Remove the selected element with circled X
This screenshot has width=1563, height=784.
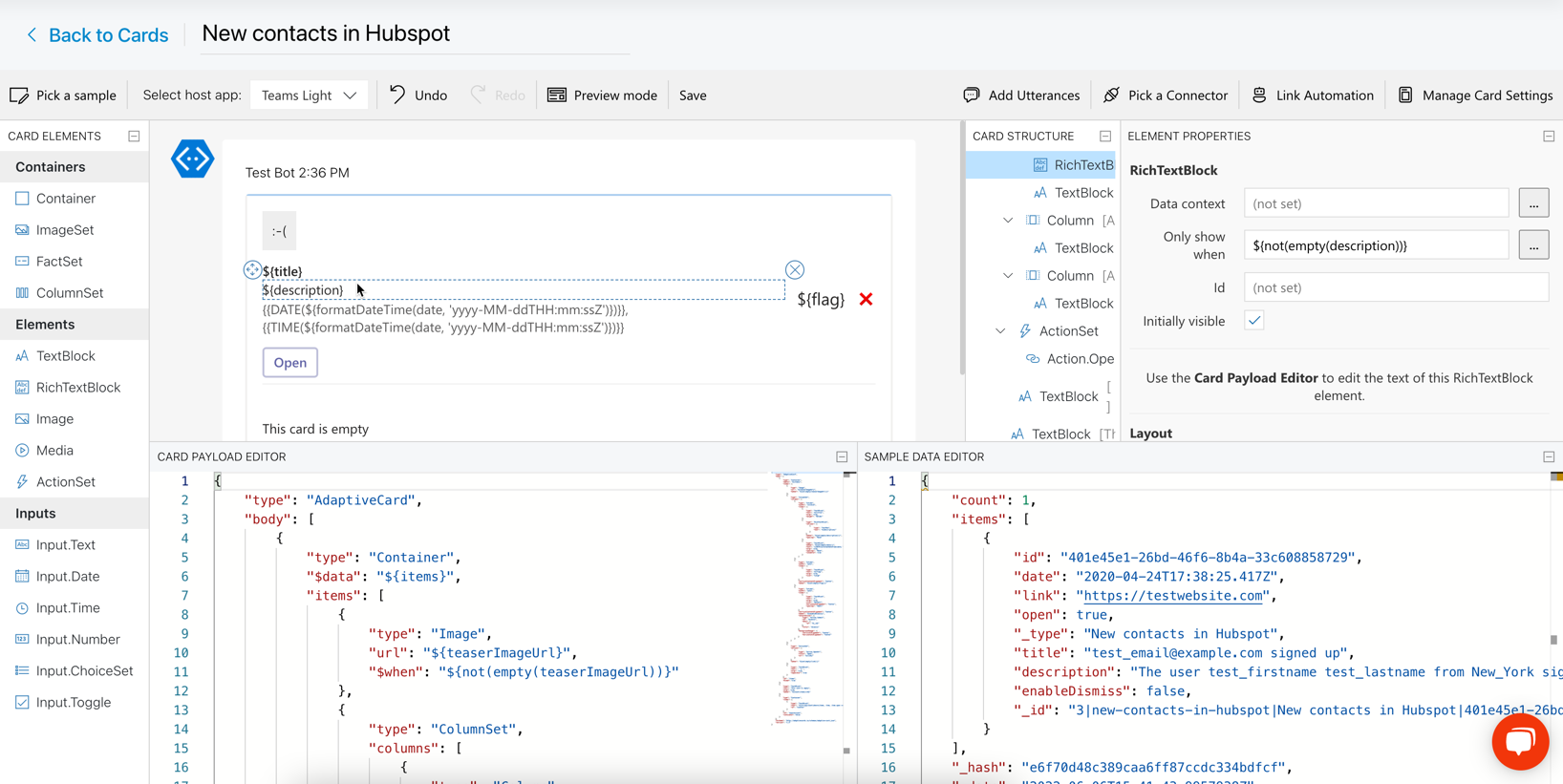coord(795,270)
